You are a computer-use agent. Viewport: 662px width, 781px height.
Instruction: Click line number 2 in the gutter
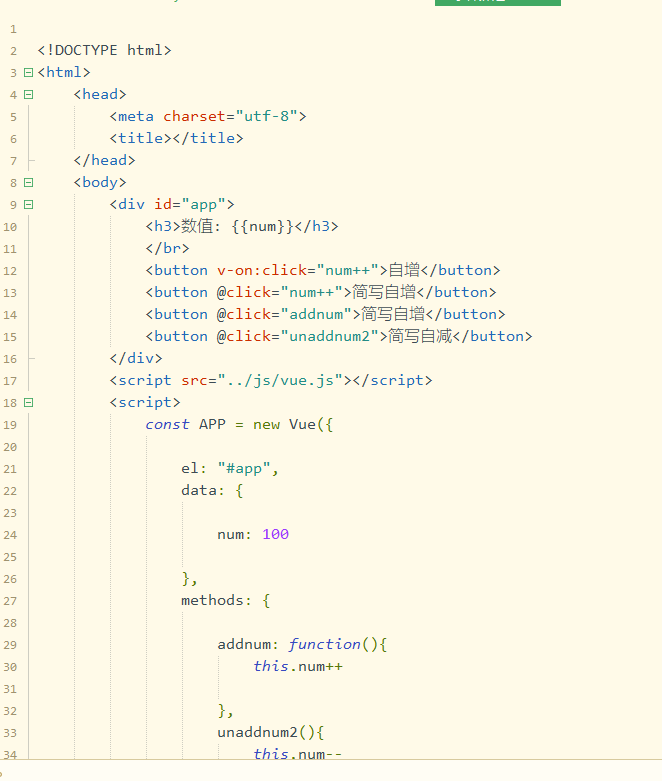click(13, 51)
